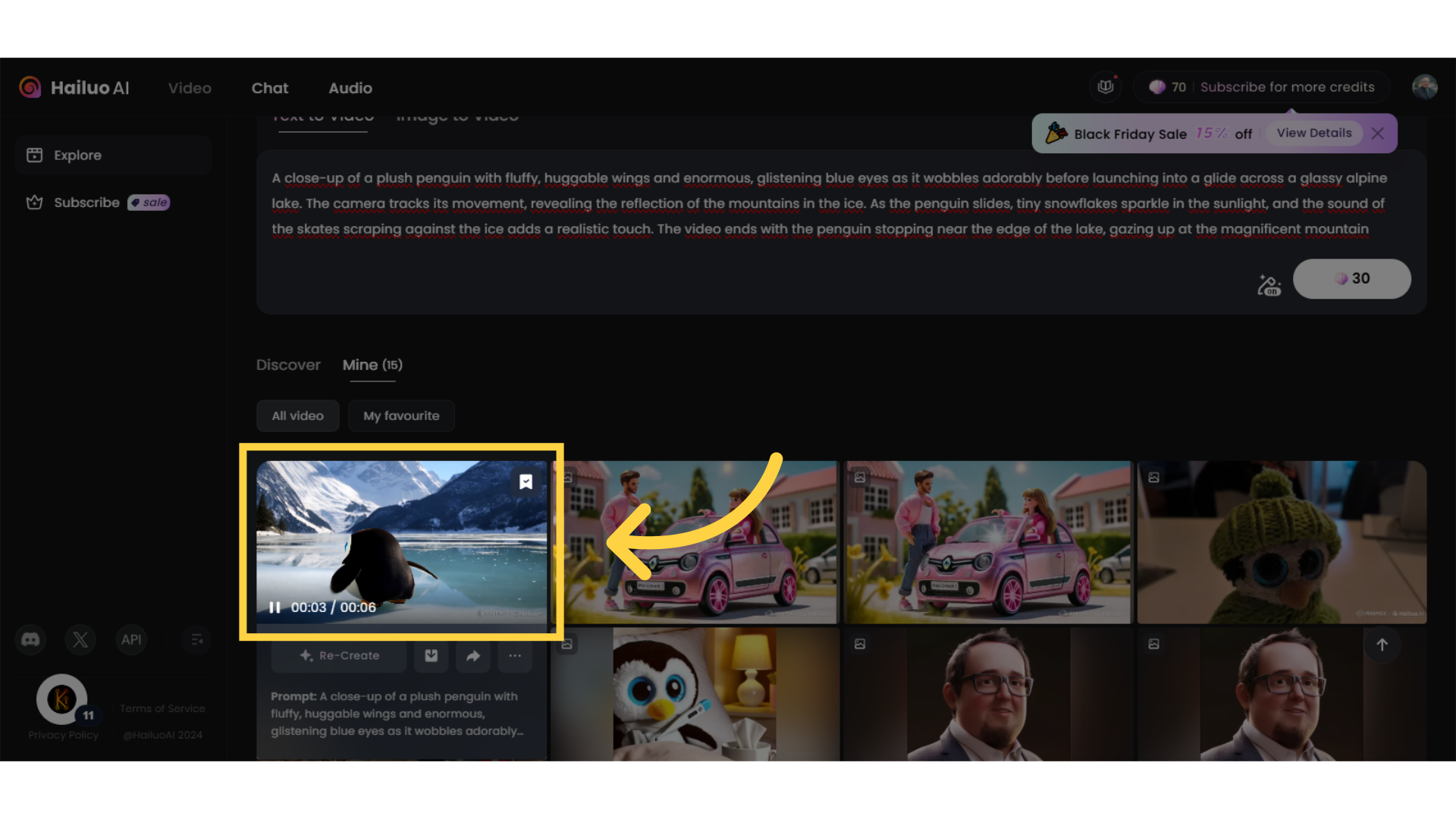Click the image icon on right bearded man thumbnail
Image resolution: width=1456 pixels, height=819 pixels.
point(1153,644)
